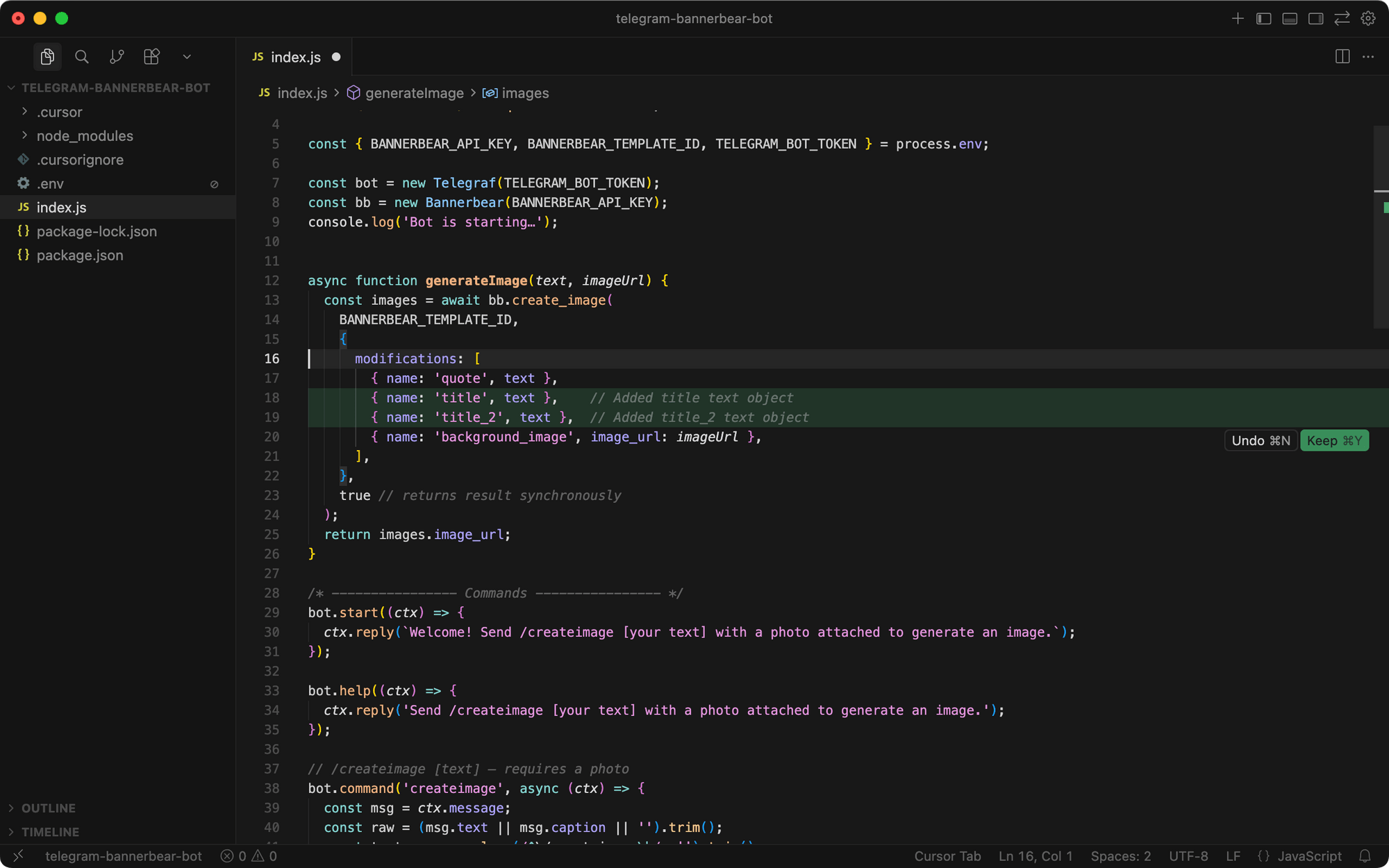Toggle the bottom panel visibility
The image size is (1389, 868).
[1290, 19]
